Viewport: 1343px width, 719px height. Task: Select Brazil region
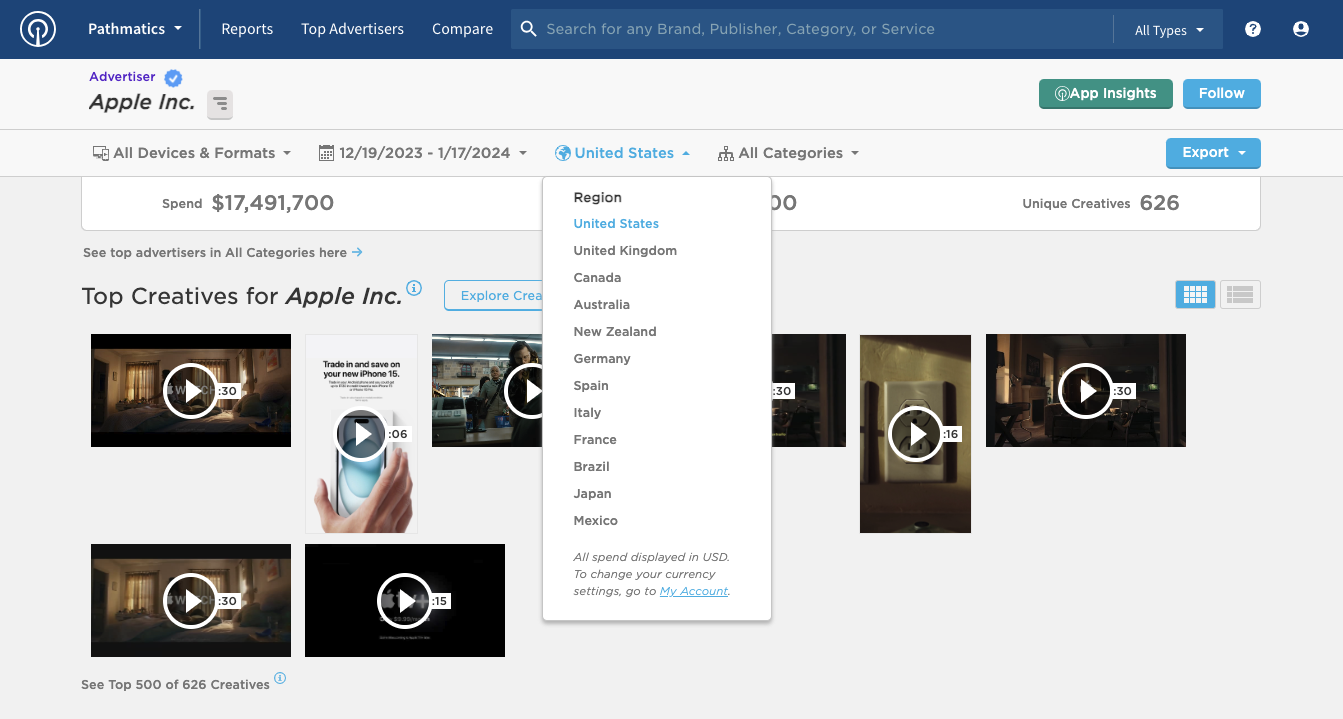tap(591, 467)
